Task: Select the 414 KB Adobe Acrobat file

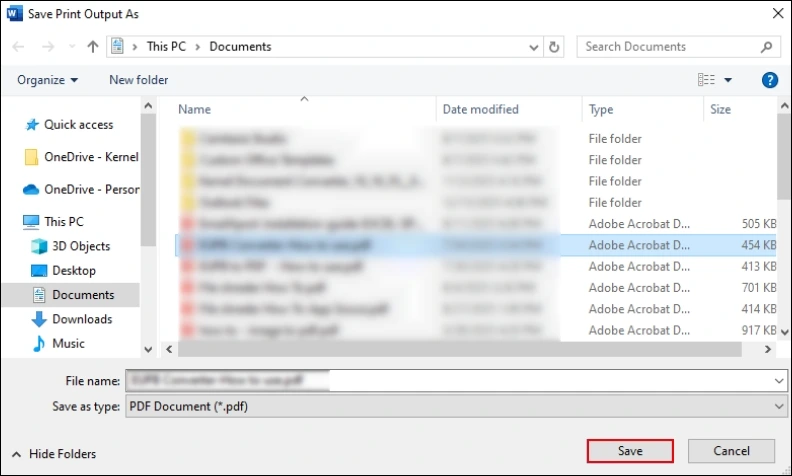Action: 475,309
